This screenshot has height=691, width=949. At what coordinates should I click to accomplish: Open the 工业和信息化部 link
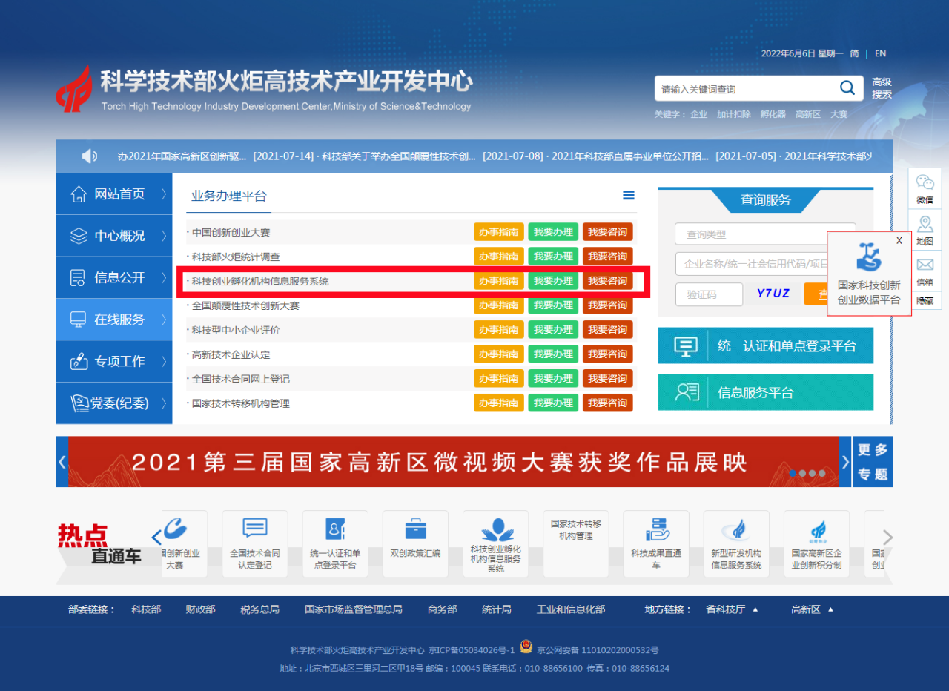tap(571, 609)
